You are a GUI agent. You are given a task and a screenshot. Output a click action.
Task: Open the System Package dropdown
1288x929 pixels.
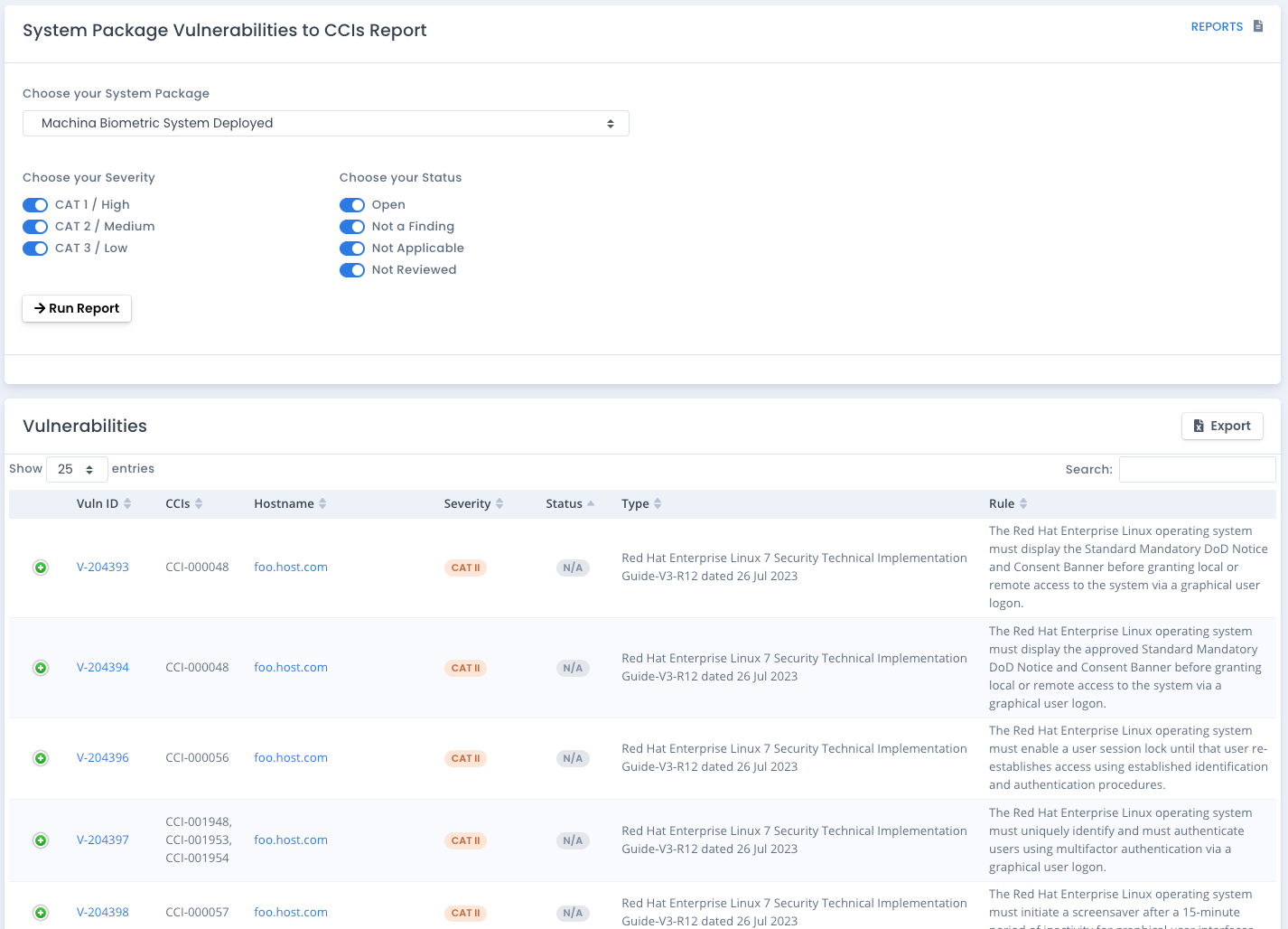pyautogui.click(x=326, y=123)
